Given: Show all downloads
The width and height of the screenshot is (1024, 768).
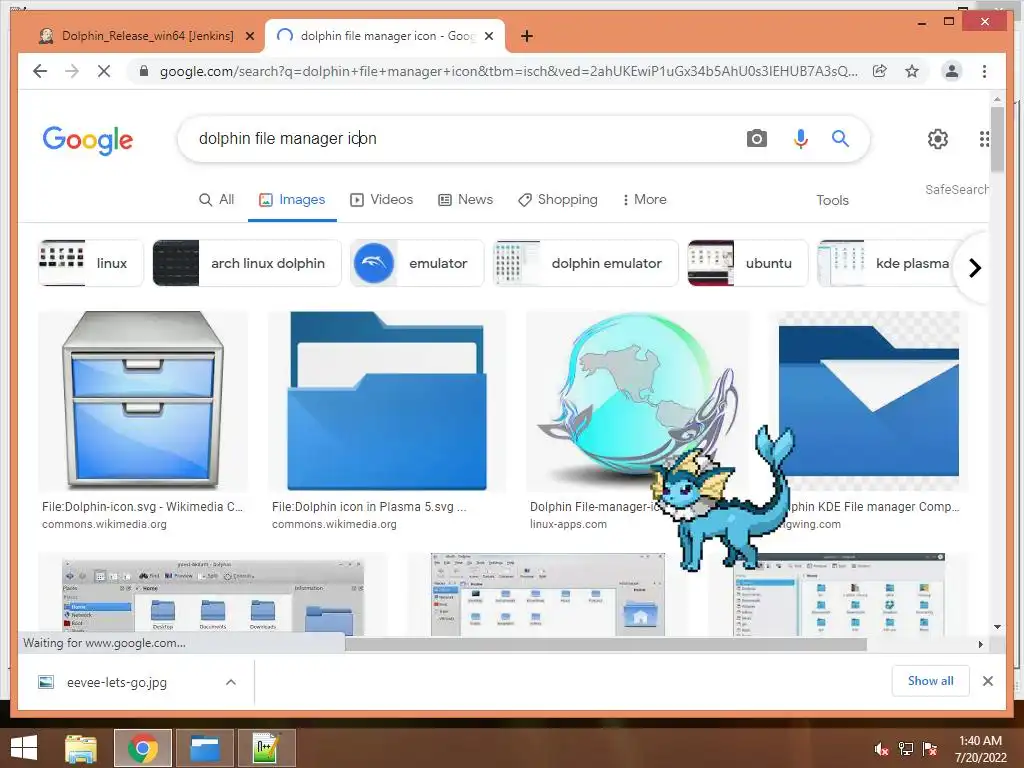Looking at the screenshot, I should click(x=931, y=681).
